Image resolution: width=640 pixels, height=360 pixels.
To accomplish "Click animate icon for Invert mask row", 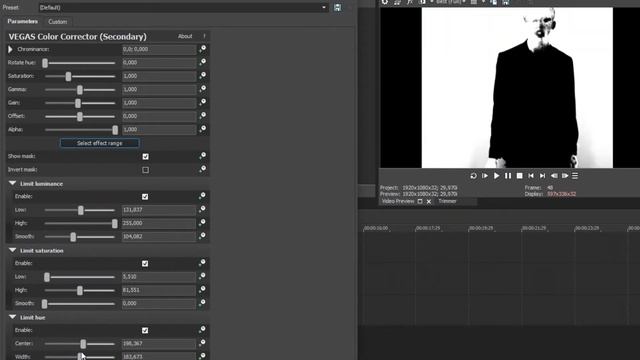I will (x=202, y=169).
